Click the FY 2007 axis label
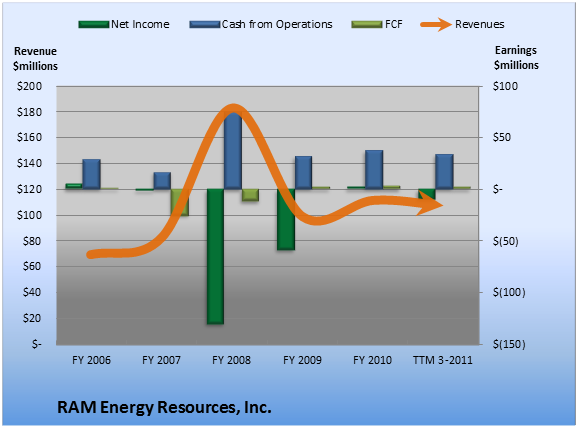 click(161, 360)
